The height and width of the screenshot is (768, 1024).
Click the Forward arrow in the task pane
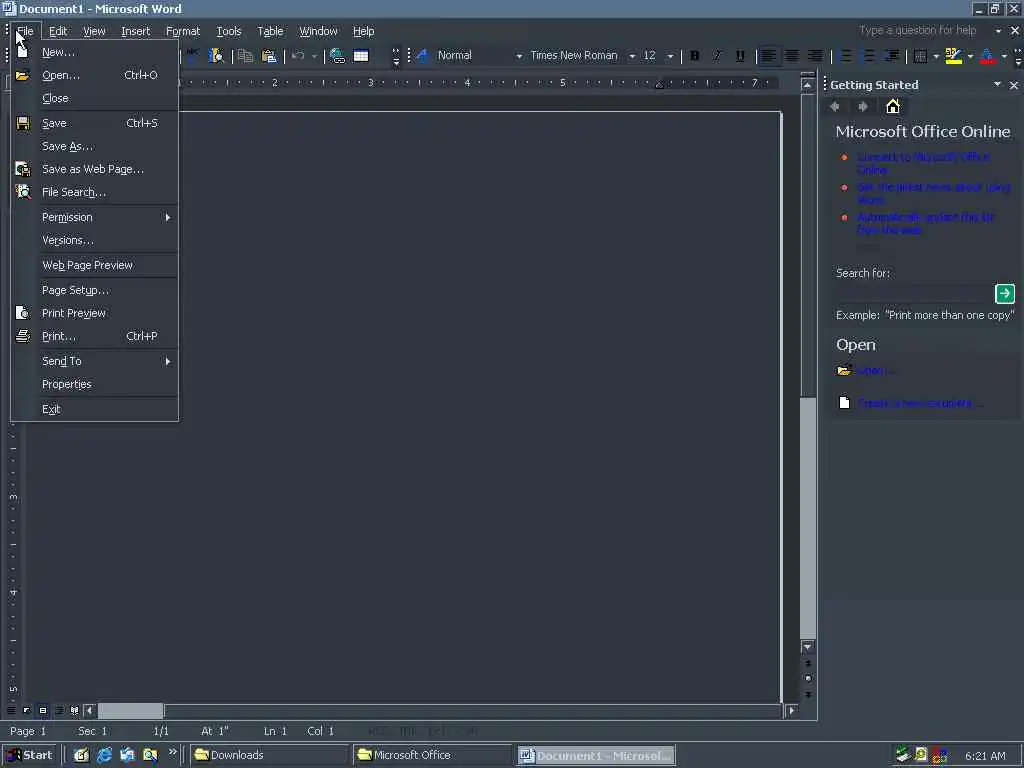tap(863, 106)
